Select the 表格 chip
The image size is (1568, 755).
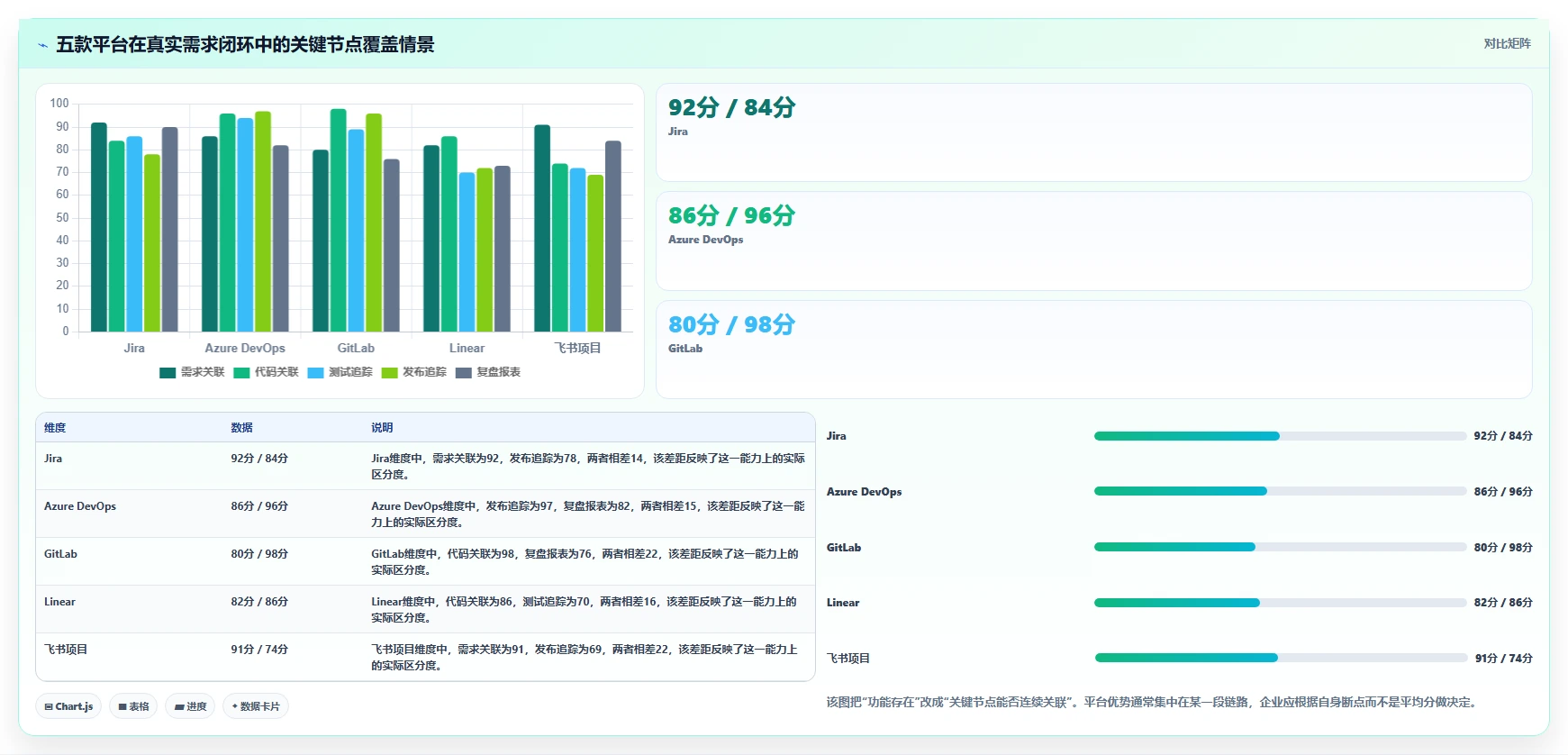point(133,706)
